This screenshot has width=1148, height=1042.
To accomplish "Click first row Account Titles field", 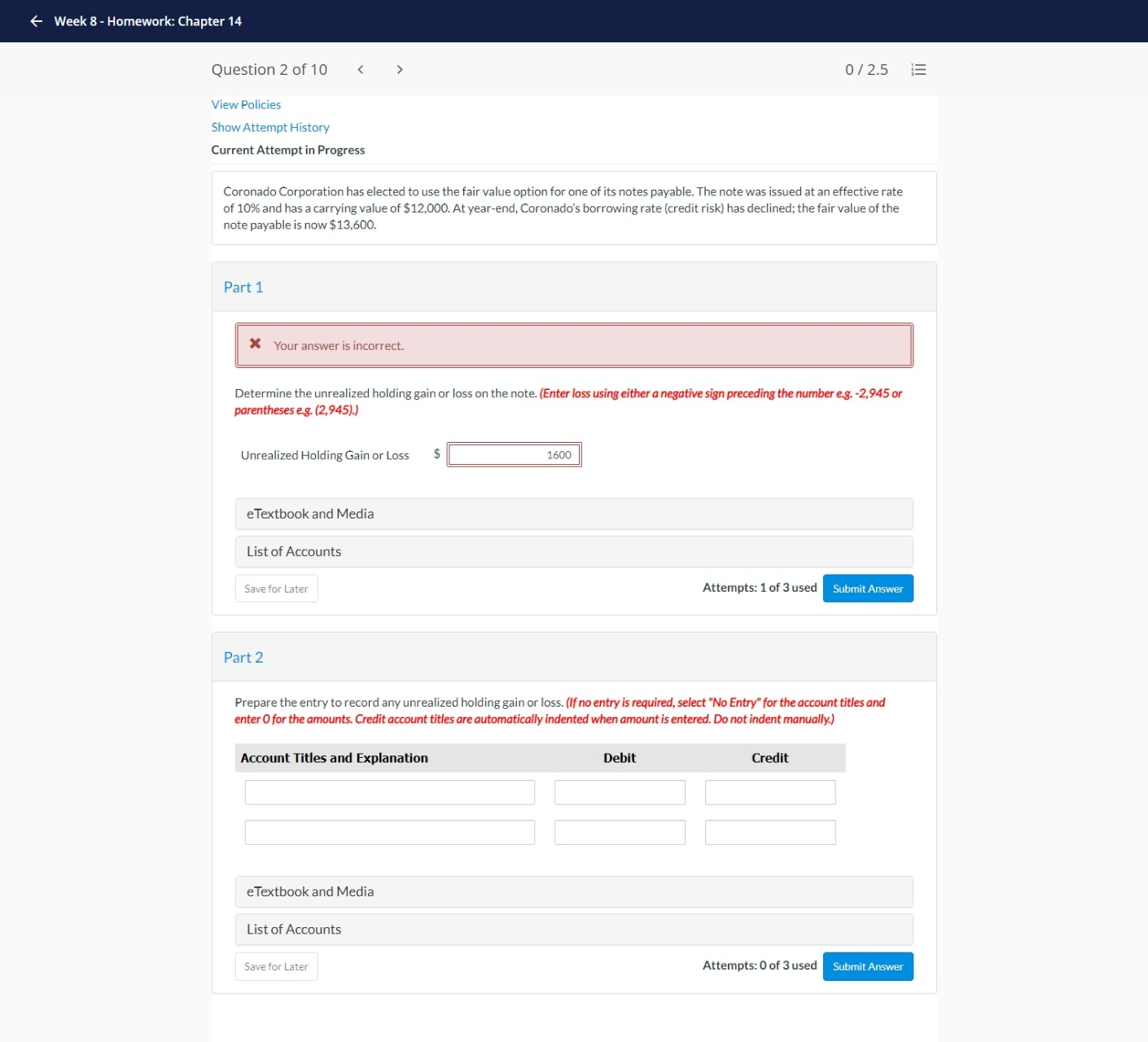I will 390,792.
